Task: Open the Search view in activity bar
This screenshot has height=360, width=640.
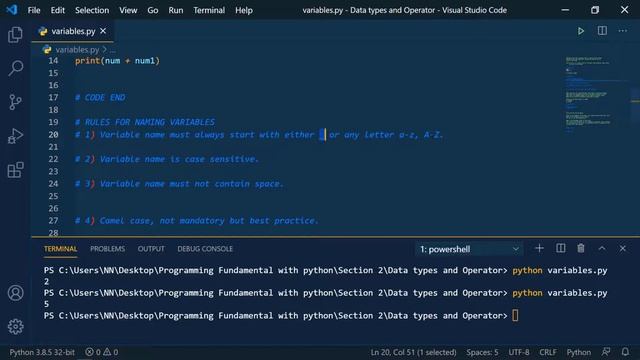Action: [x=15, y=68]
